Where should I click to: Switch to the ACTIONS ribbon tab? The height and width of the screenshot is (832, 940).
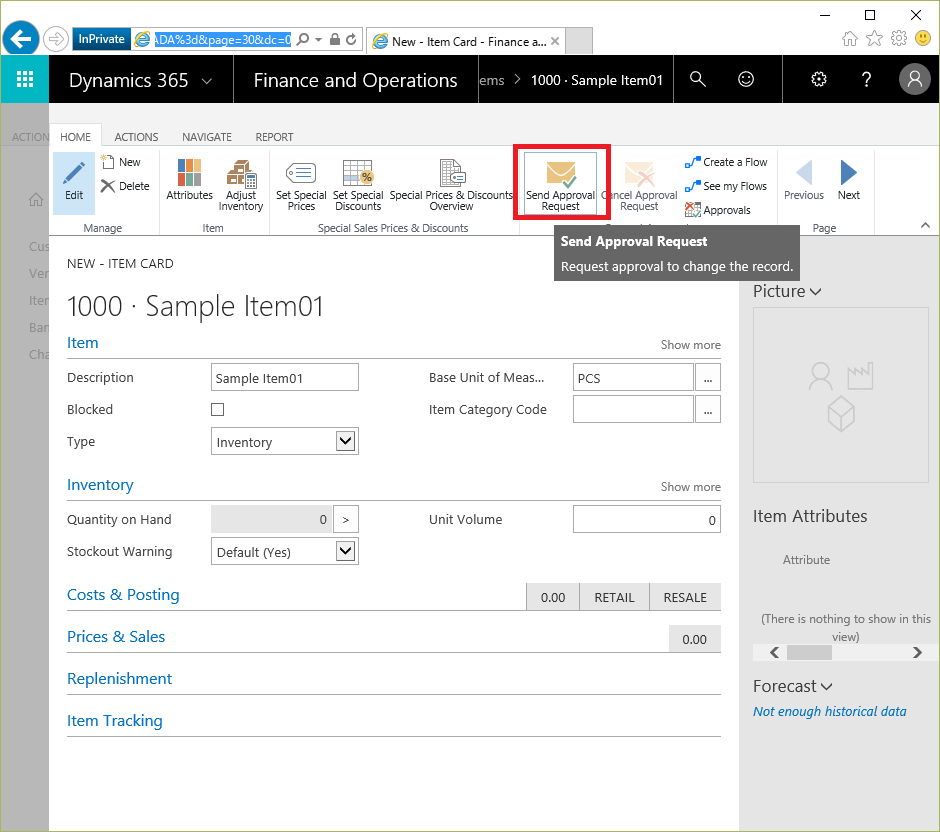pyautogui.click(x=136, y=137)
